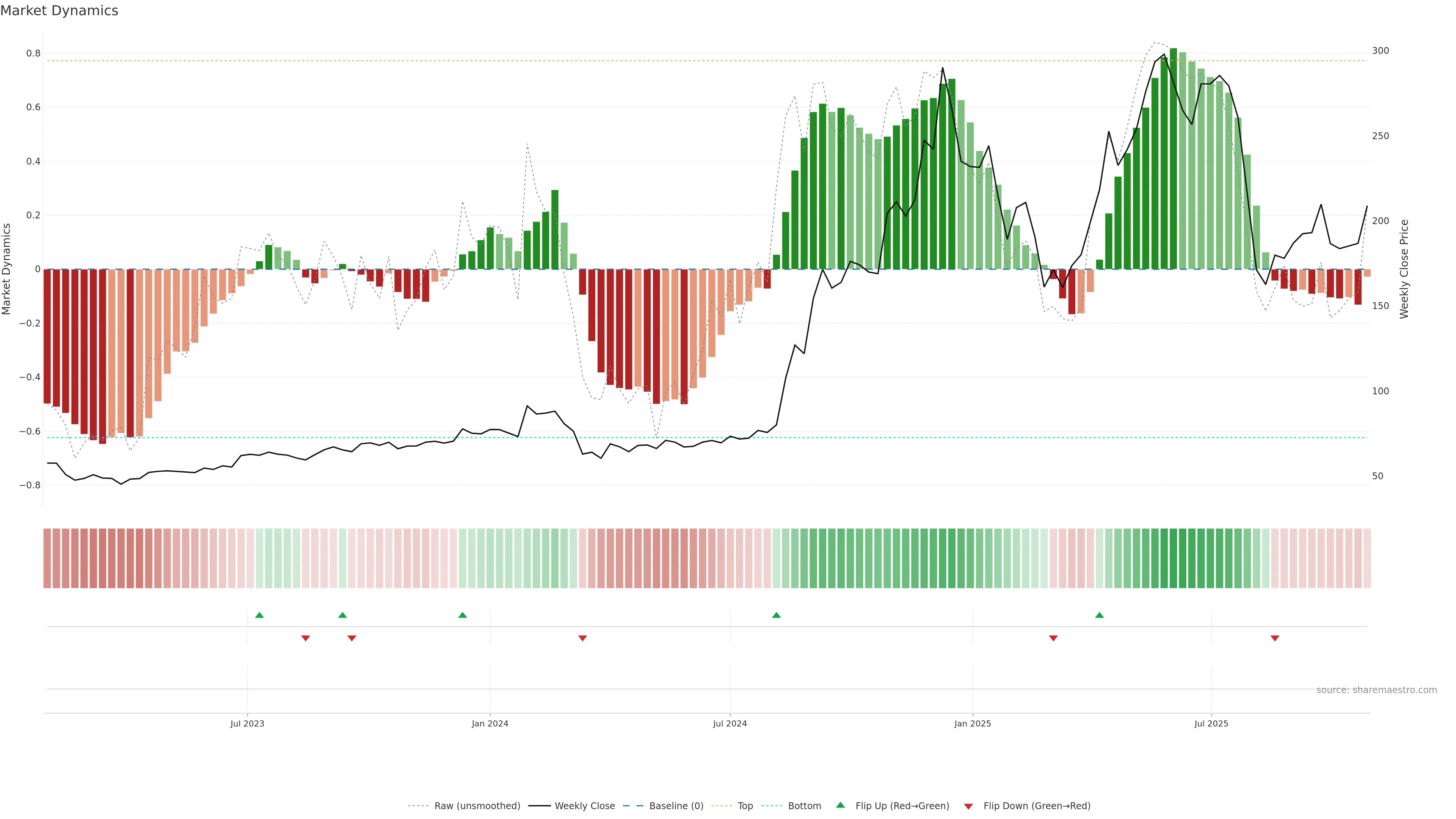Image resolution: width=1456 pixels, height=819 pixels.
Task: Click the Jan 2025 x-axis label
Action: point(972,723)
